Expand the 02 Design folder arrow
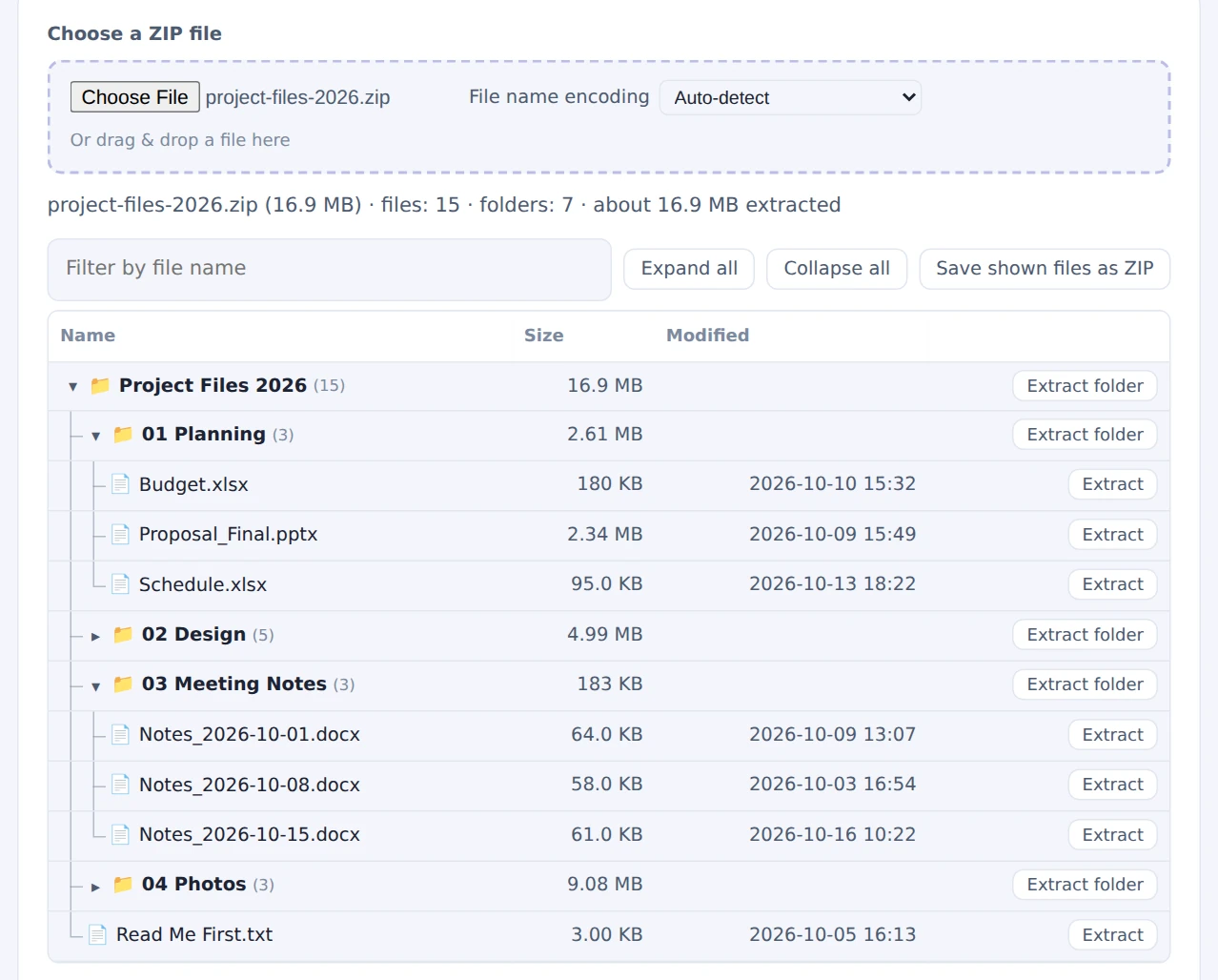 [x=95, y=636]
